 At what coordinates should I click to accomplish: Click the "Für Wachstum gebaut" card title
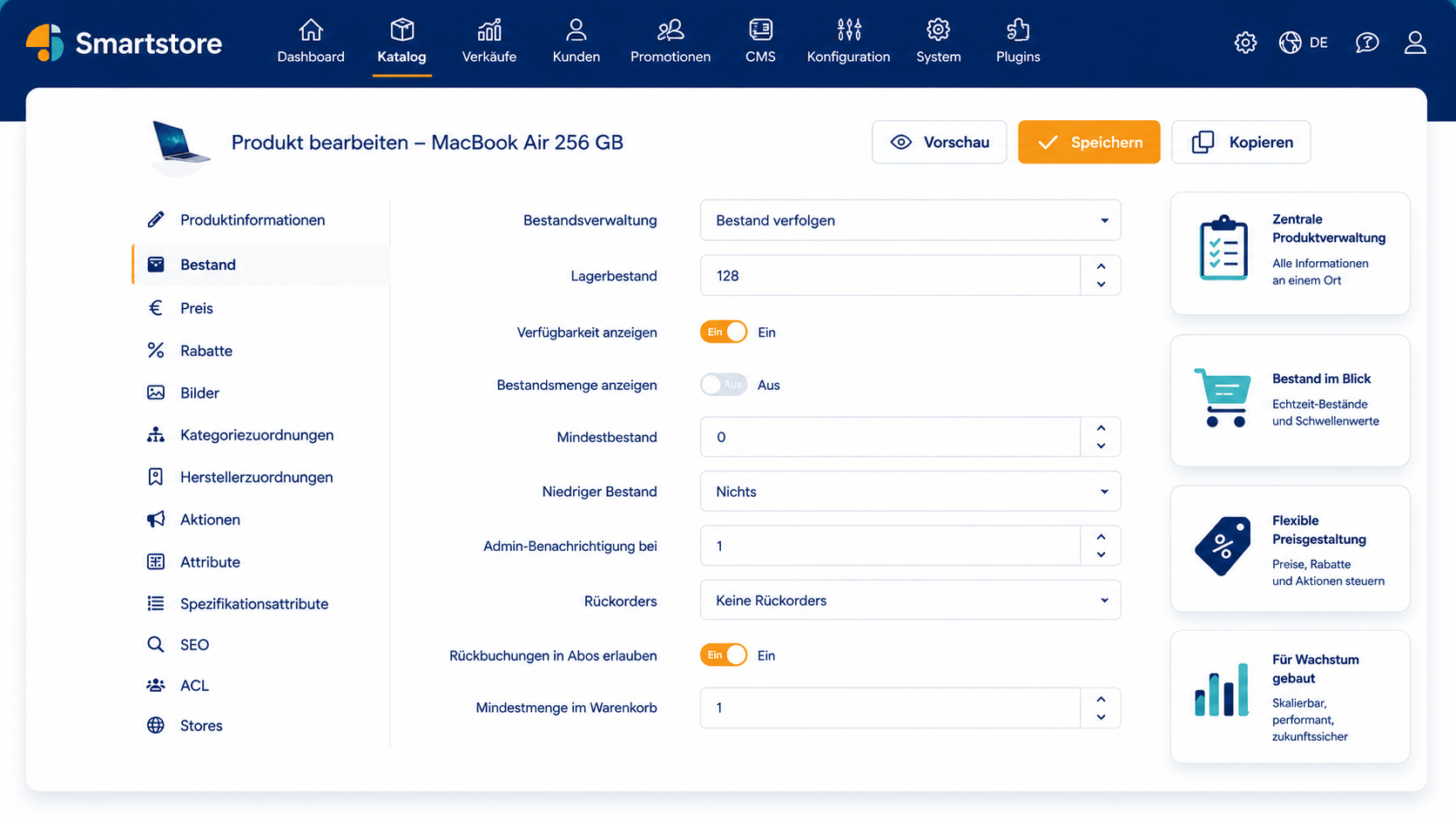pos(1316,669)
